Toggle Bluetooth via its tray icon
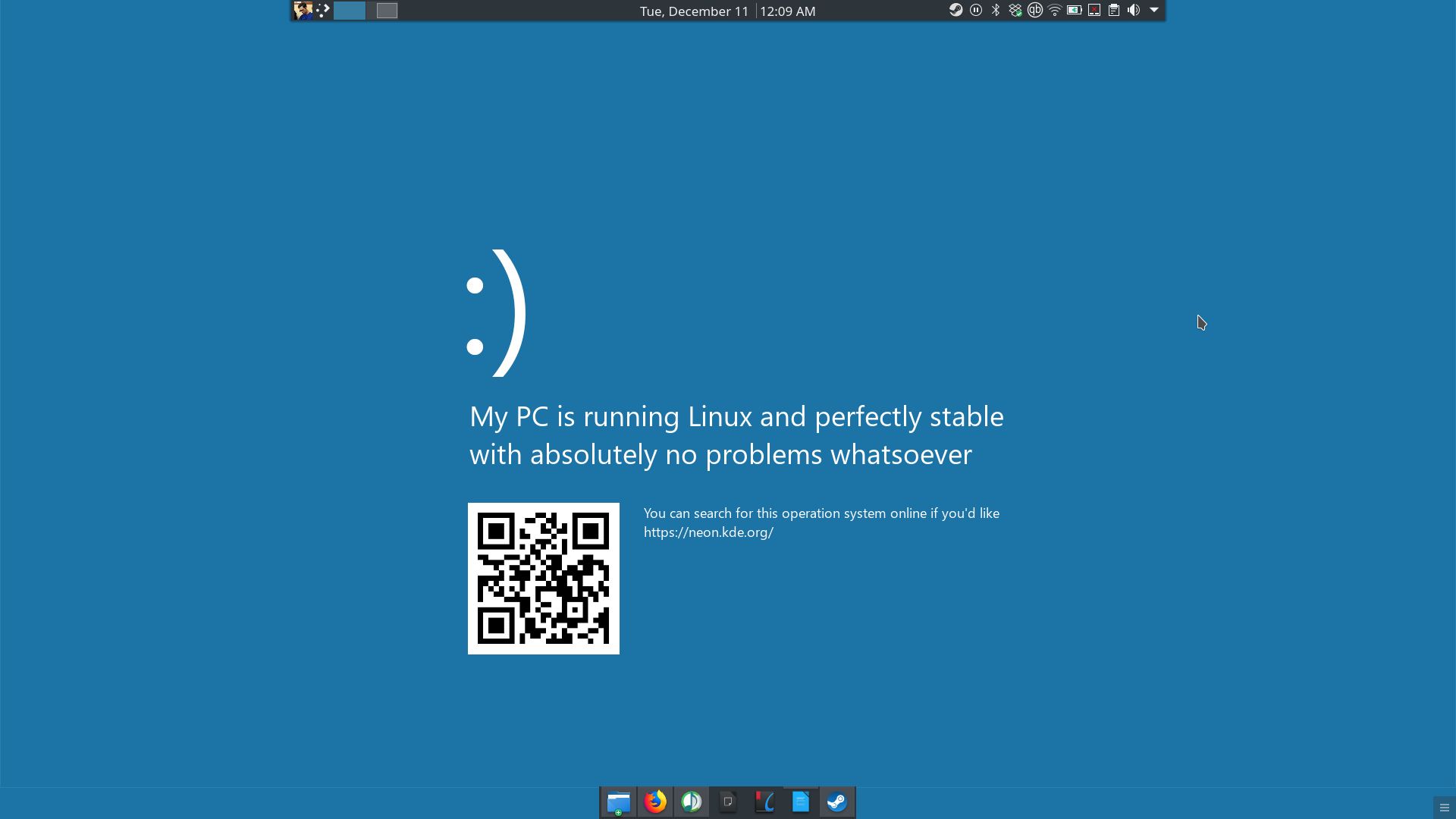The width and height of the screenshot is (1456, 819). (994, 11)
